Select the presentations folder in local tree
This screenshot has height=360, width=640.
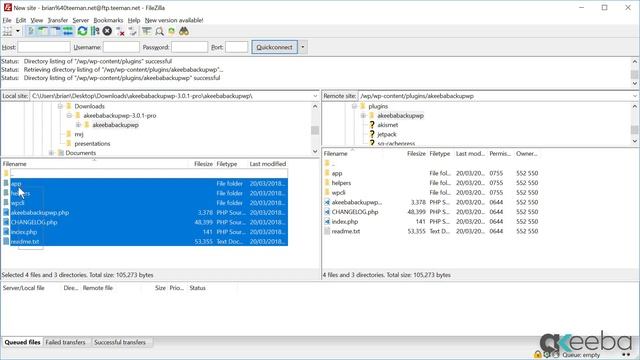[x=92, y=144]
